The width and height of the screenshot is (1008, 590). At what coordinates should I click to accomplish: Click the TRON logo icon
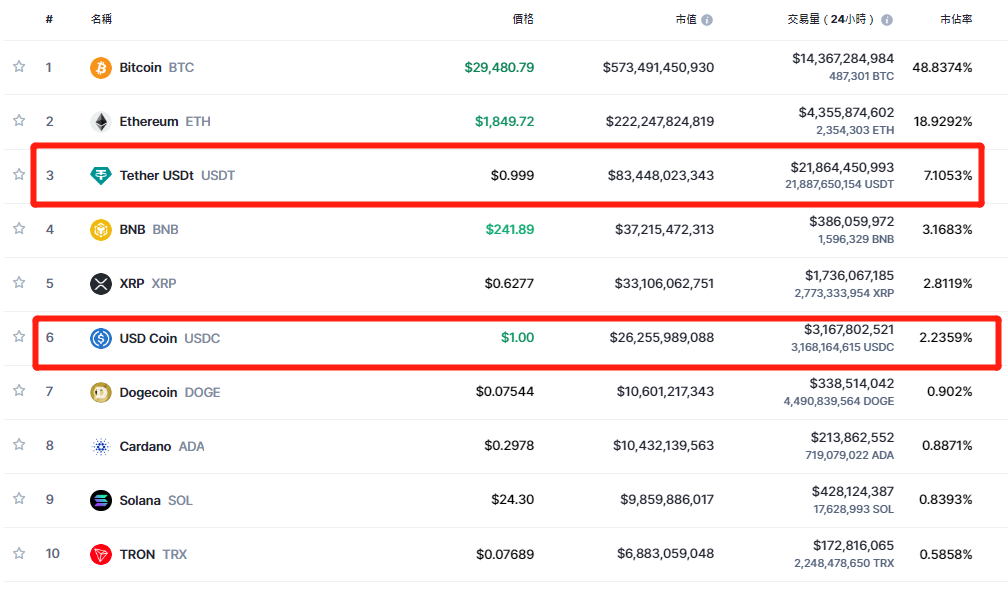tap(101, 554)
